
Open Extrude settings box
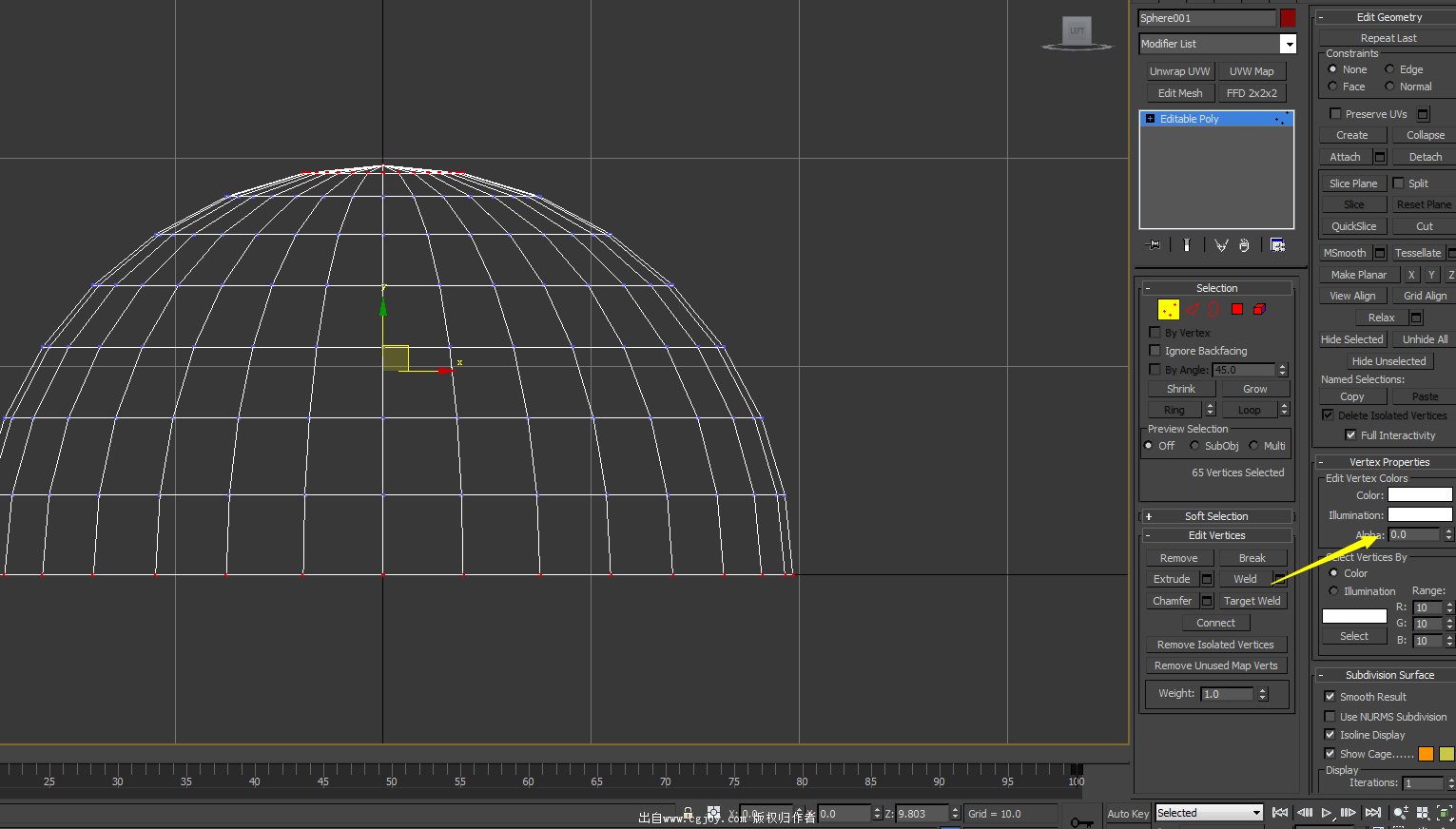1207,579
